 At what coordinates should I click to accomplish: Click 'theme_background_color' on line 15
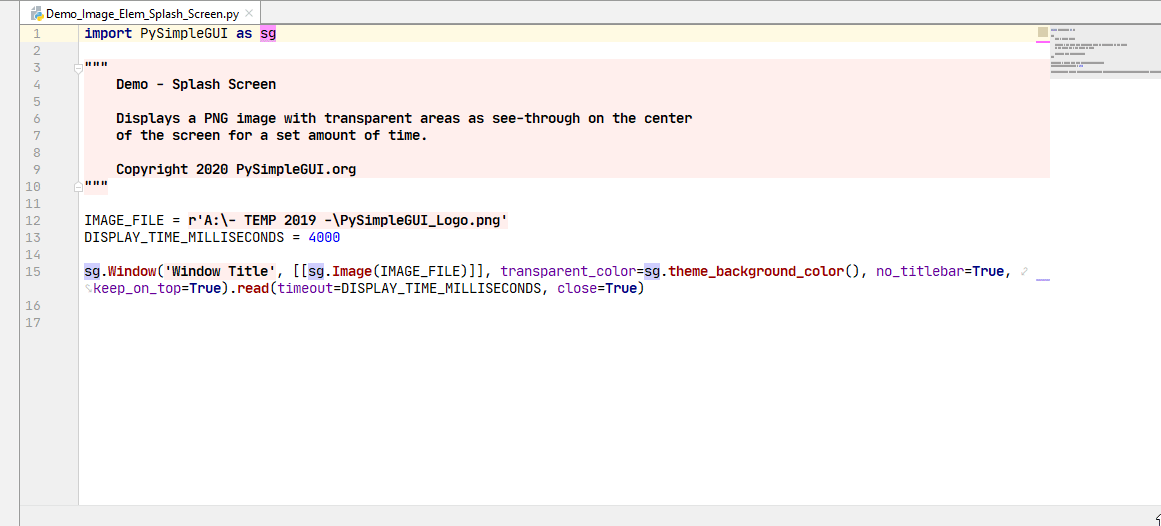pyautogui.click(x=756, y=272)
